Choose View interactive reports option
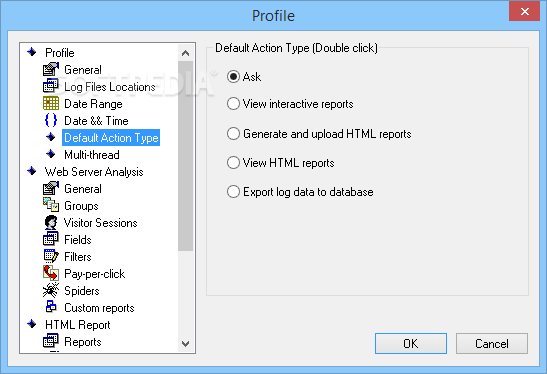This screenshot has width=547, height=374. [x=233, y=104]
